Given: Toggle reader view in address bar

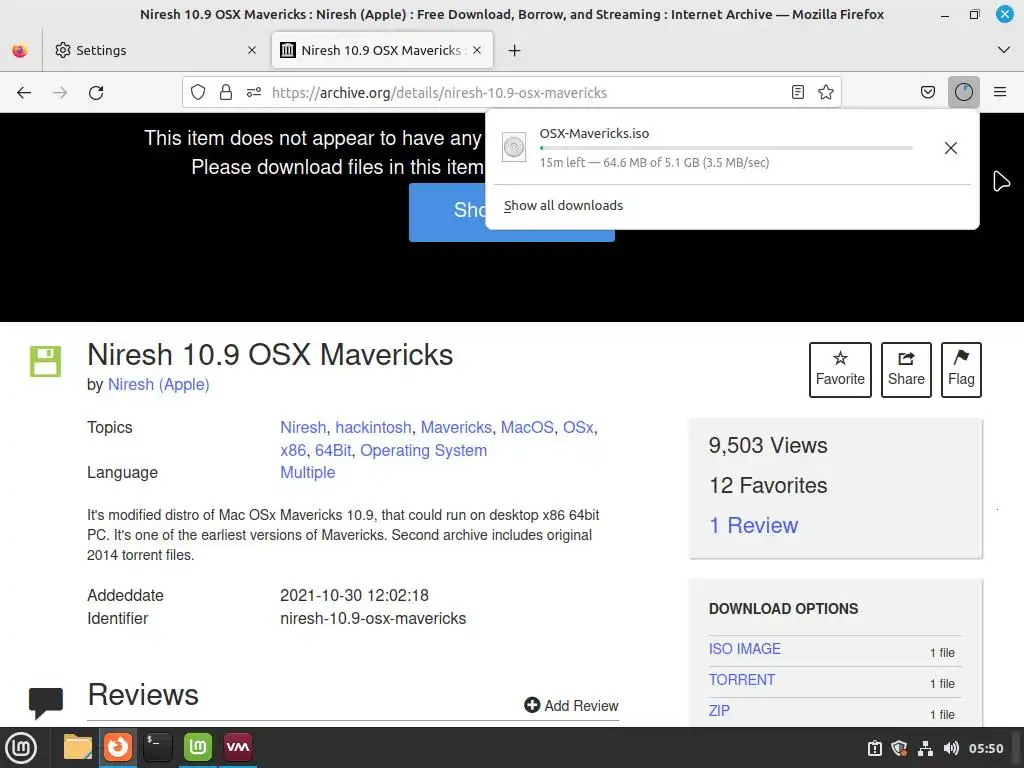Looking at the screenshot, I should [x=797, y=92].
